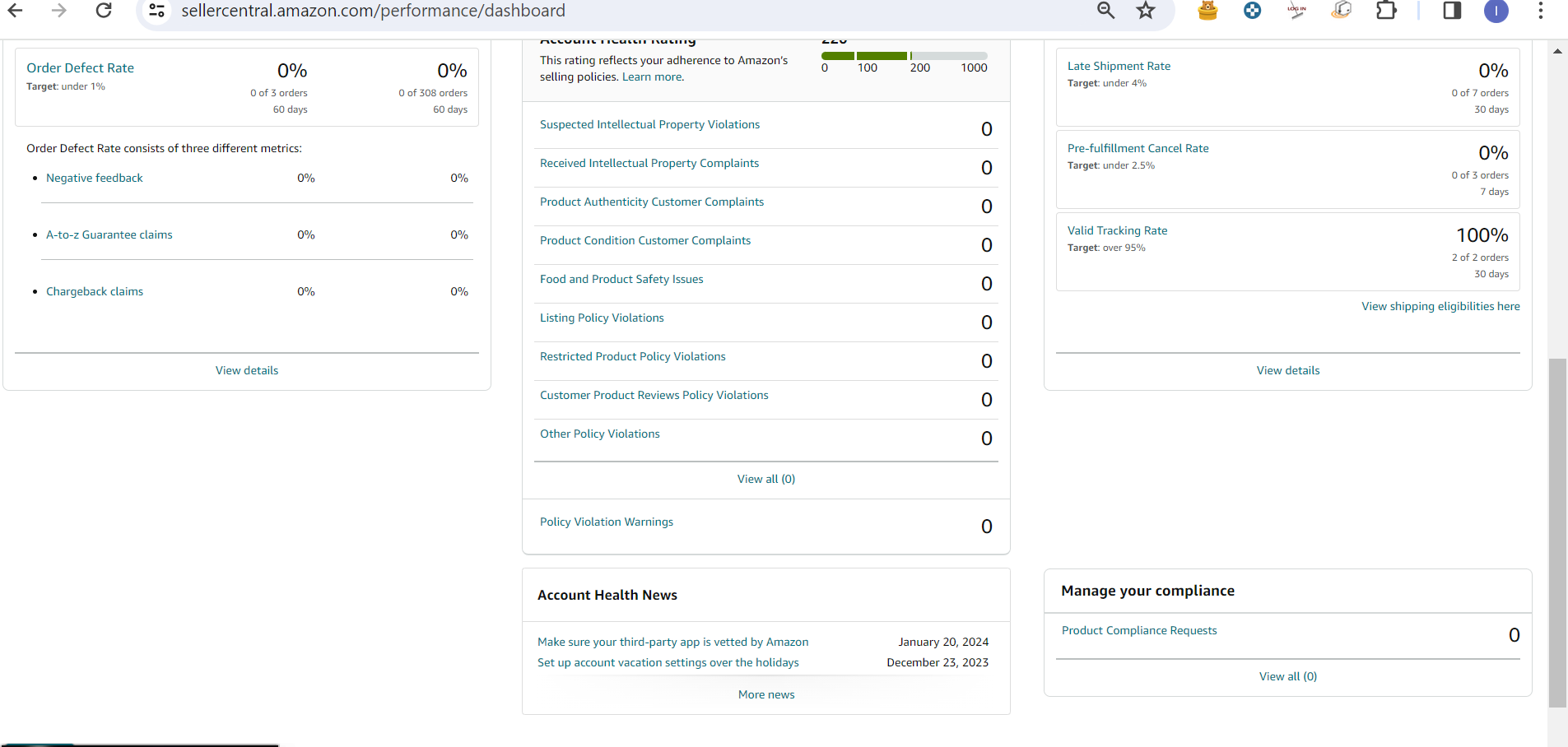View details under shipping performance
The width and height of the screenshot is (1568, 747).
pos(1288,370)
